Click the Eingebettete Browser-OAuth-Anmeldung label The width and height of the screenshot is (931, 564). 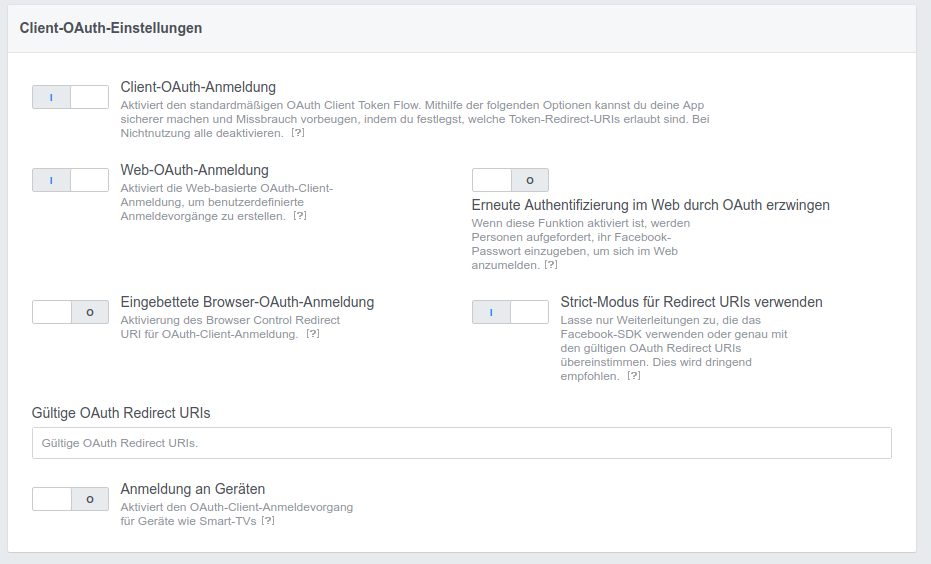click(x=247, y=302)
